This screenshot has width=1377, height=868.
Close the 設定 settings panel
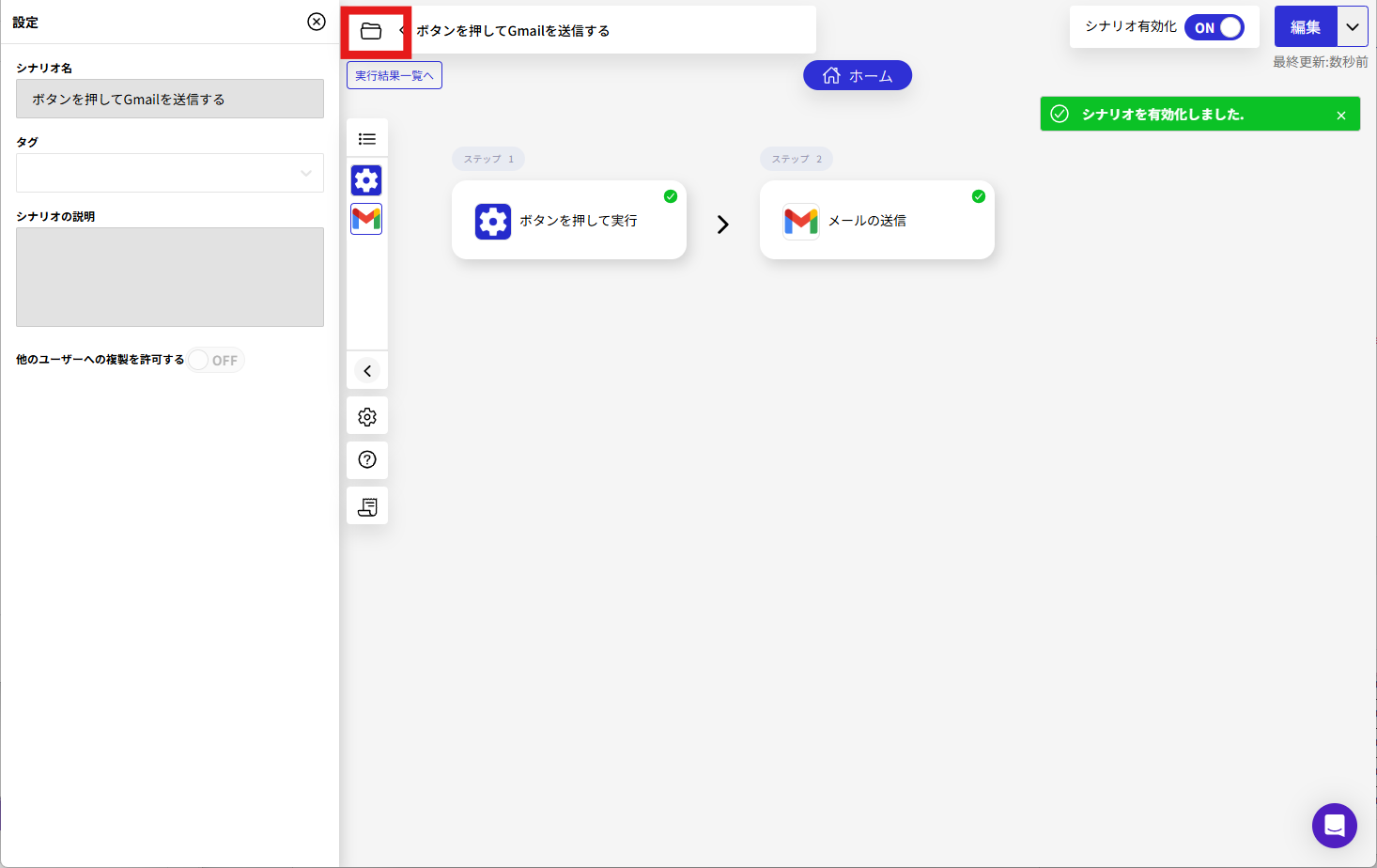point(317,22)
